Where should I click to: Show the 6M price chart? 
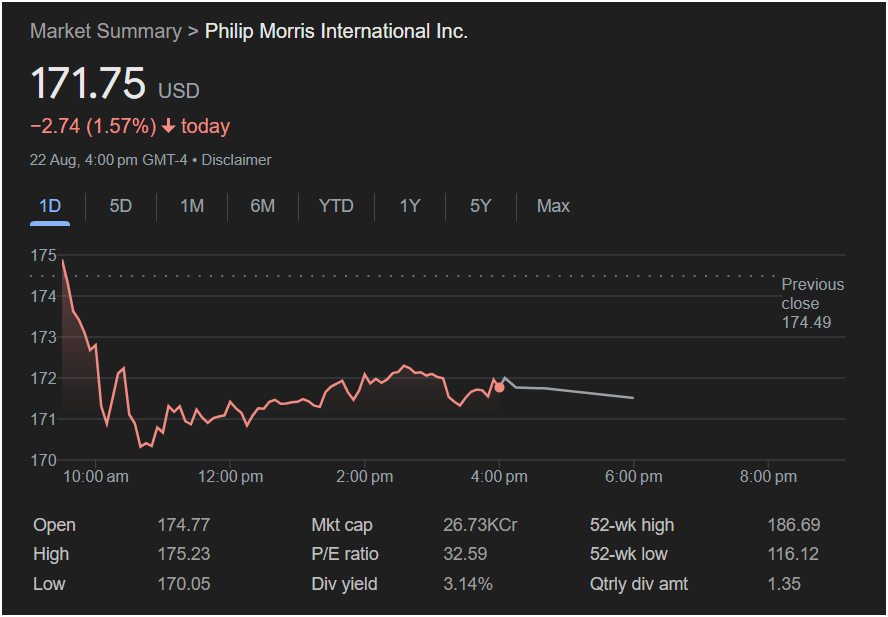[262, 206]
